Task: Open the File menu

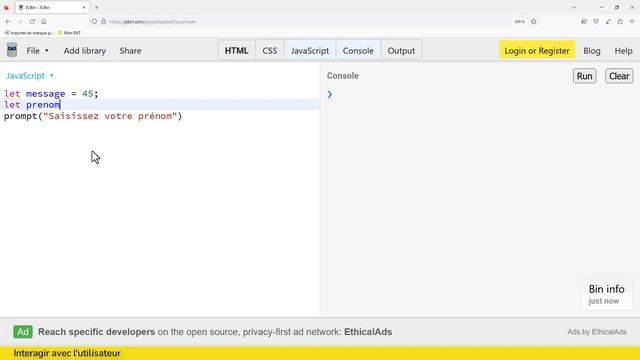Action: tap(37, 51)
